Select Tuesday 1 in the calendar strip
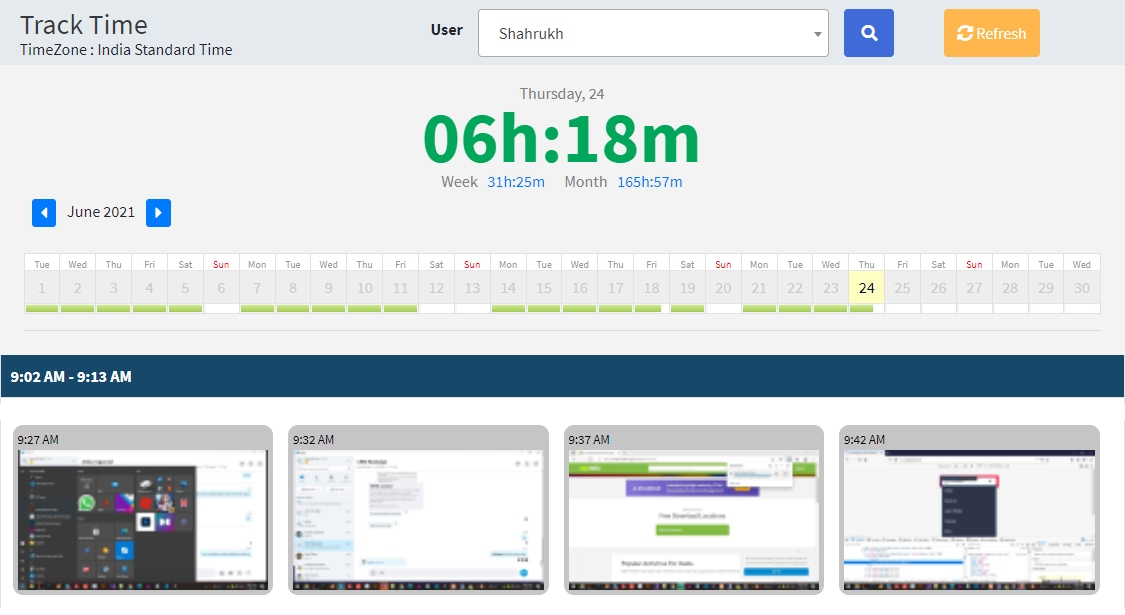Screen dimensions: 1125x615 (x=42, y=288)
